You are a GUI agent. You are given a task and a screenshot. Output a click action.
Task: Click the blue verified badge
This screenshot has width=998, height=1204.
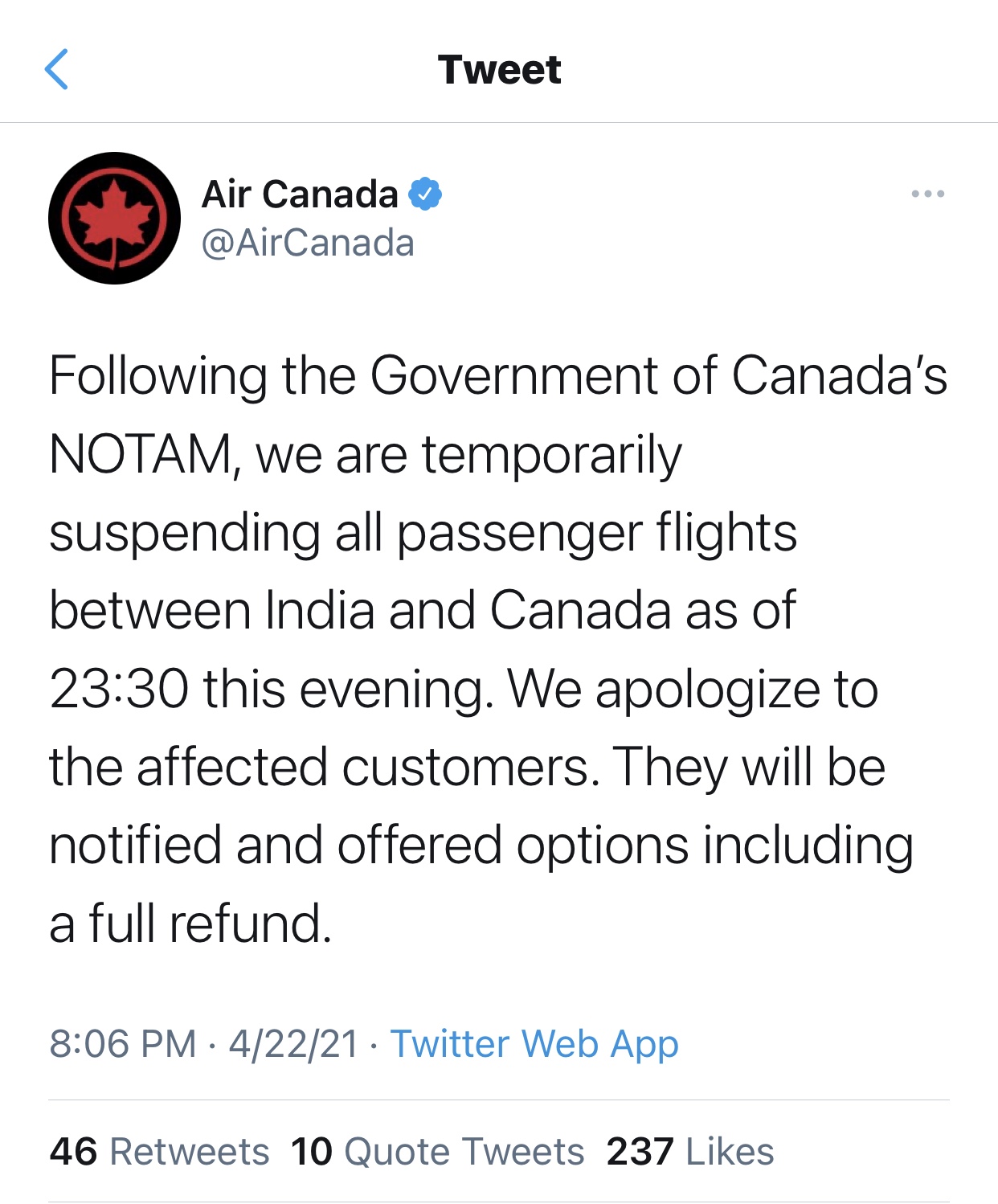pos(425,195)
